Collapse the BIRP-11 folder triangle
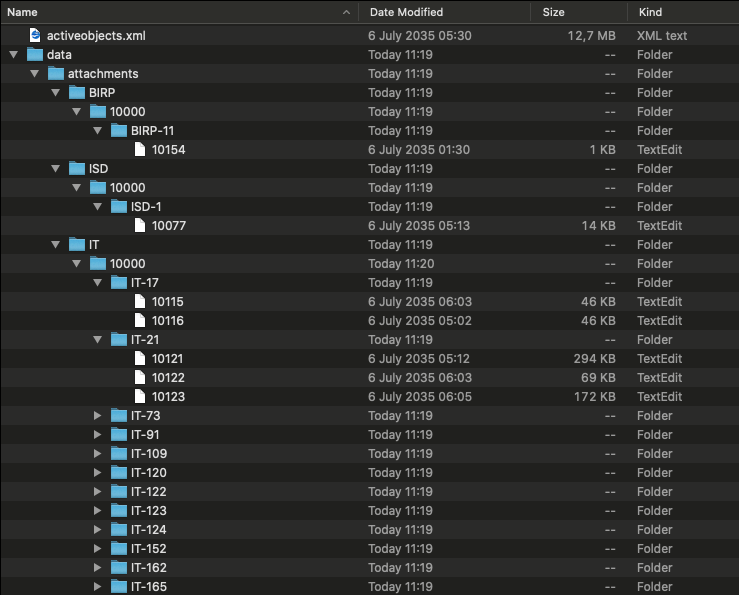This screenshot has width=739, height=595. (x=98, y=131)
